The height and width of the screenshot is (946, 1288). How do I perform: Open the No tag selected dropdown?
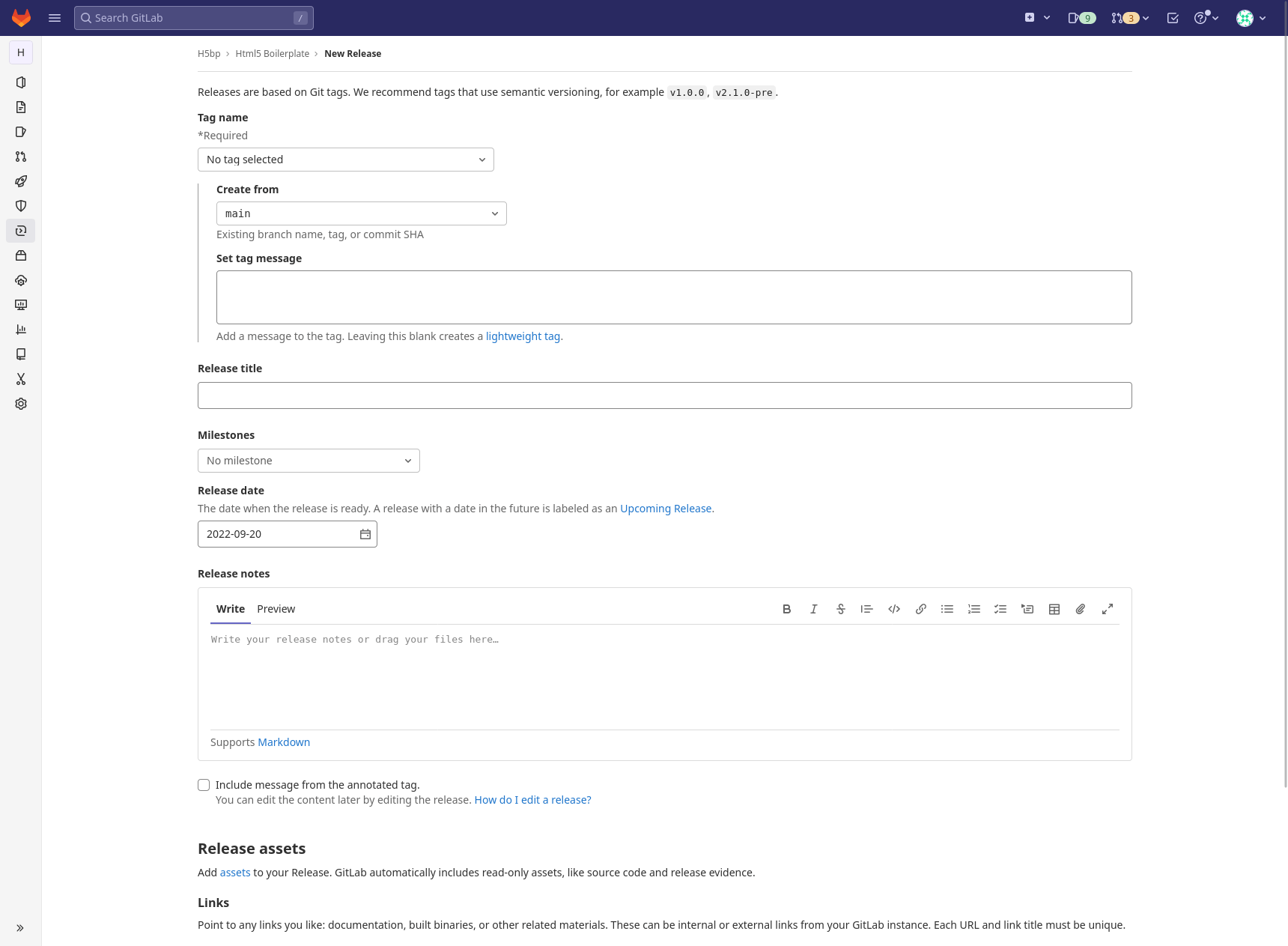click(x=345, y=160)
